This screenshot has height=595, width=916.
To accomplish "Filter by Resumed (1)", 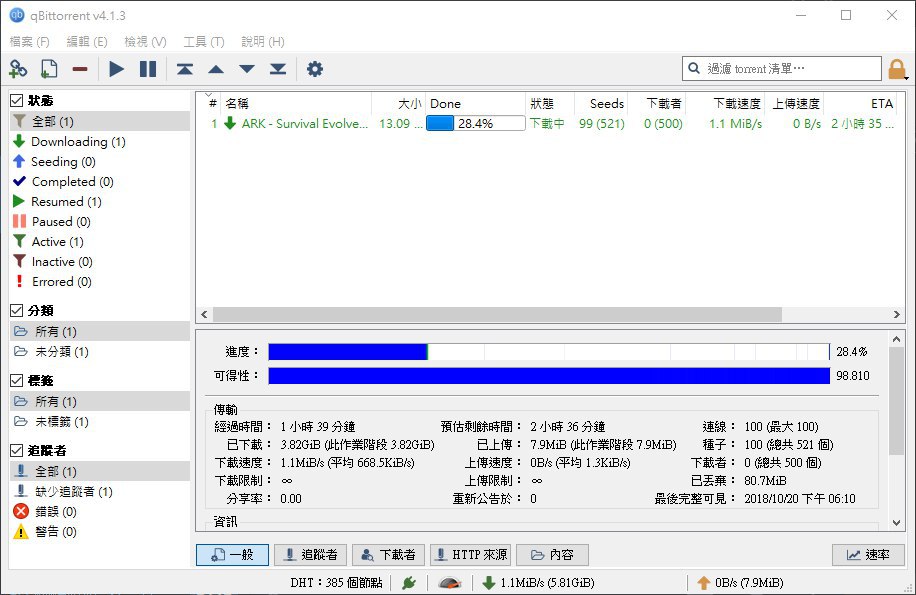I will (100, 201).
